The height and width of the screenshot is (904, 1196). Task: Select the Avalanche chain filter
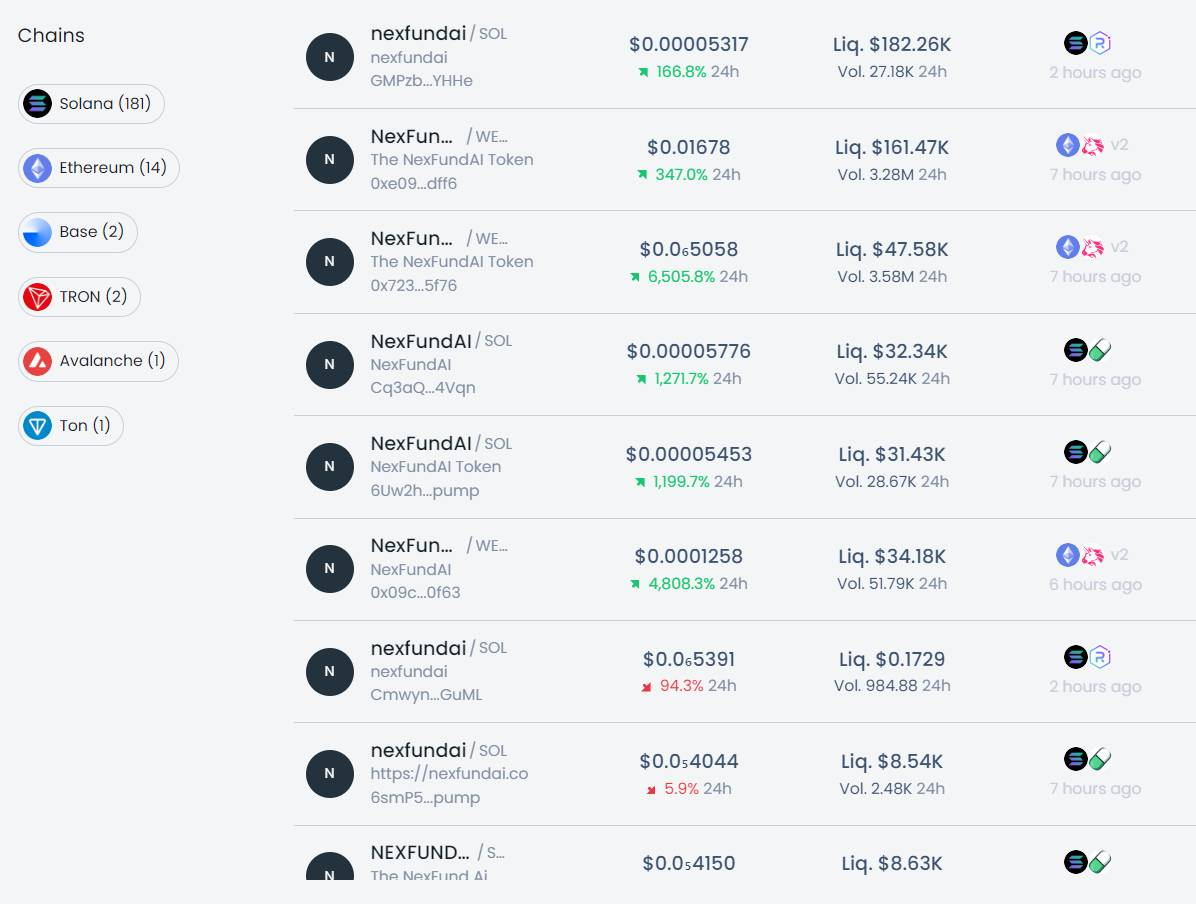point(97,361)
